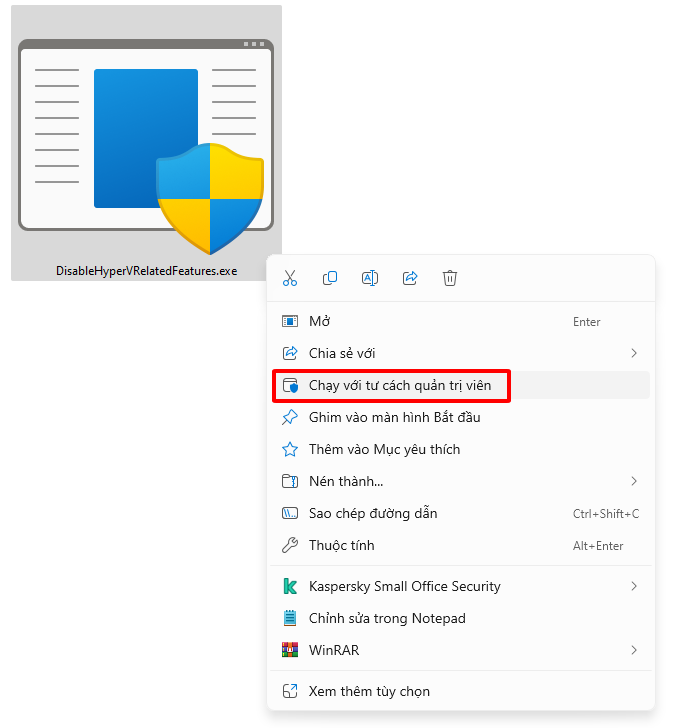Image resolution: width=684 pixels, height=728 pixels.
Task: Click the window icon beside Mở
Action: [290, 321]
